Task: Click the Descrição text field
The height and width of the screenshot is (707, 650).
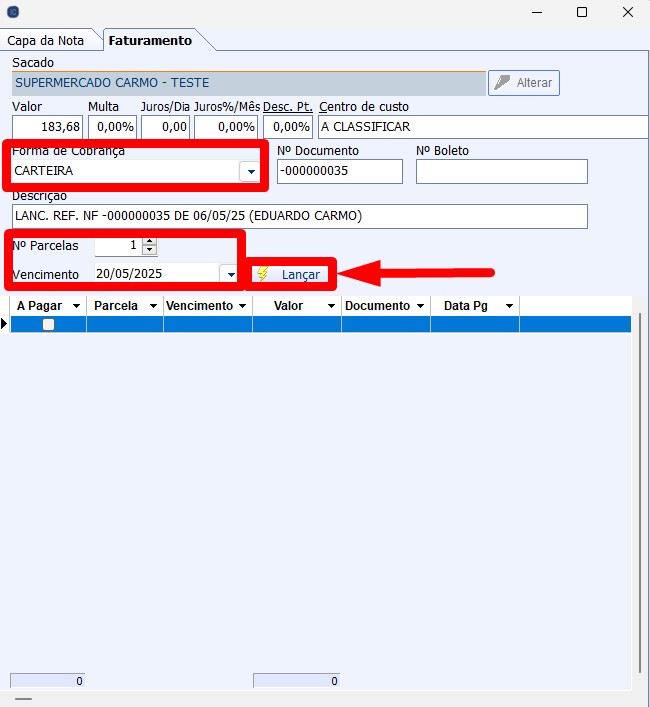Action: click(x=300, y=216)
